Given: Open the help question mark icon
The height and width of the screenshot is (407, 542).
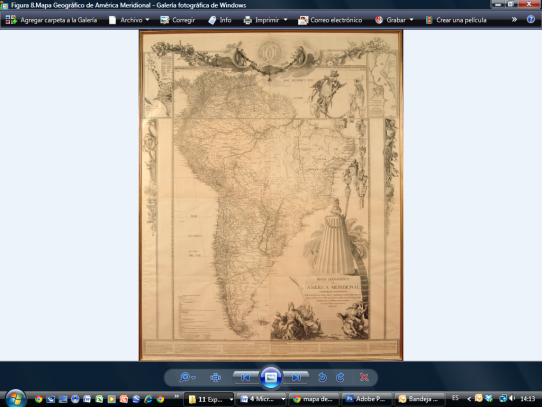Looking at the screenshot, I should click(x=531, y=20).
